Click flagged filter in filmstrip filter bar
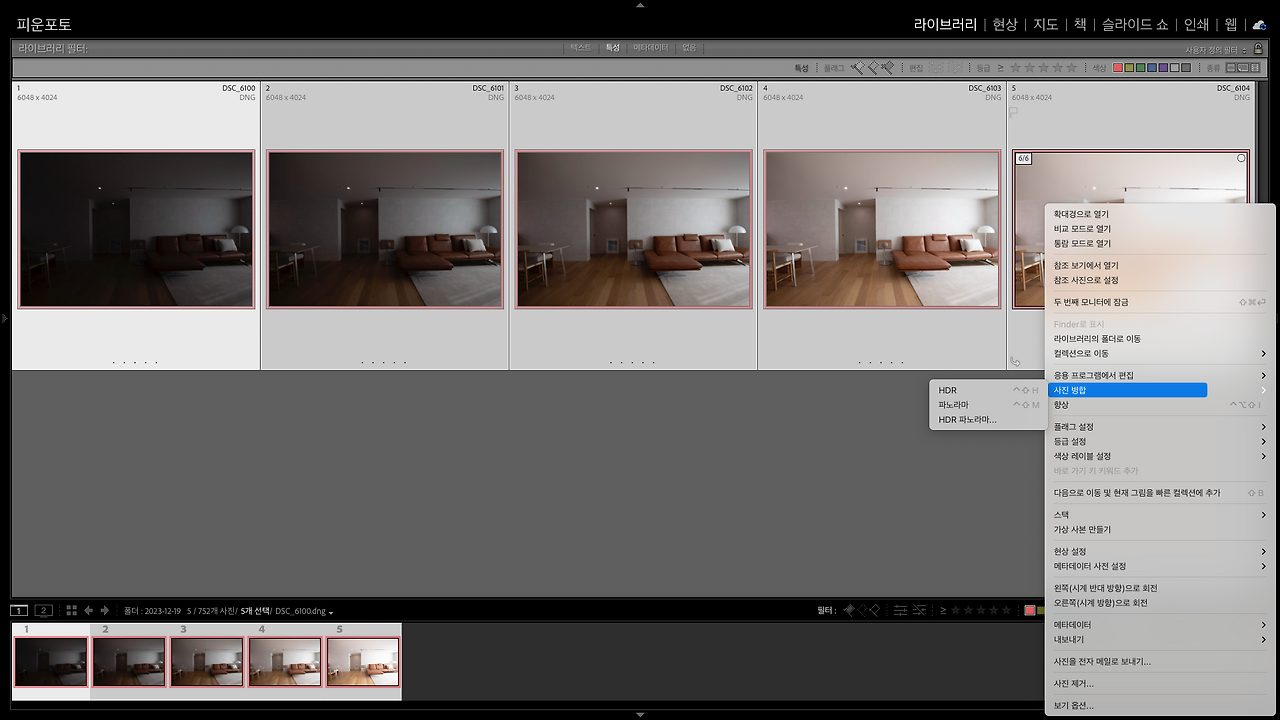 tap(849, 610)
